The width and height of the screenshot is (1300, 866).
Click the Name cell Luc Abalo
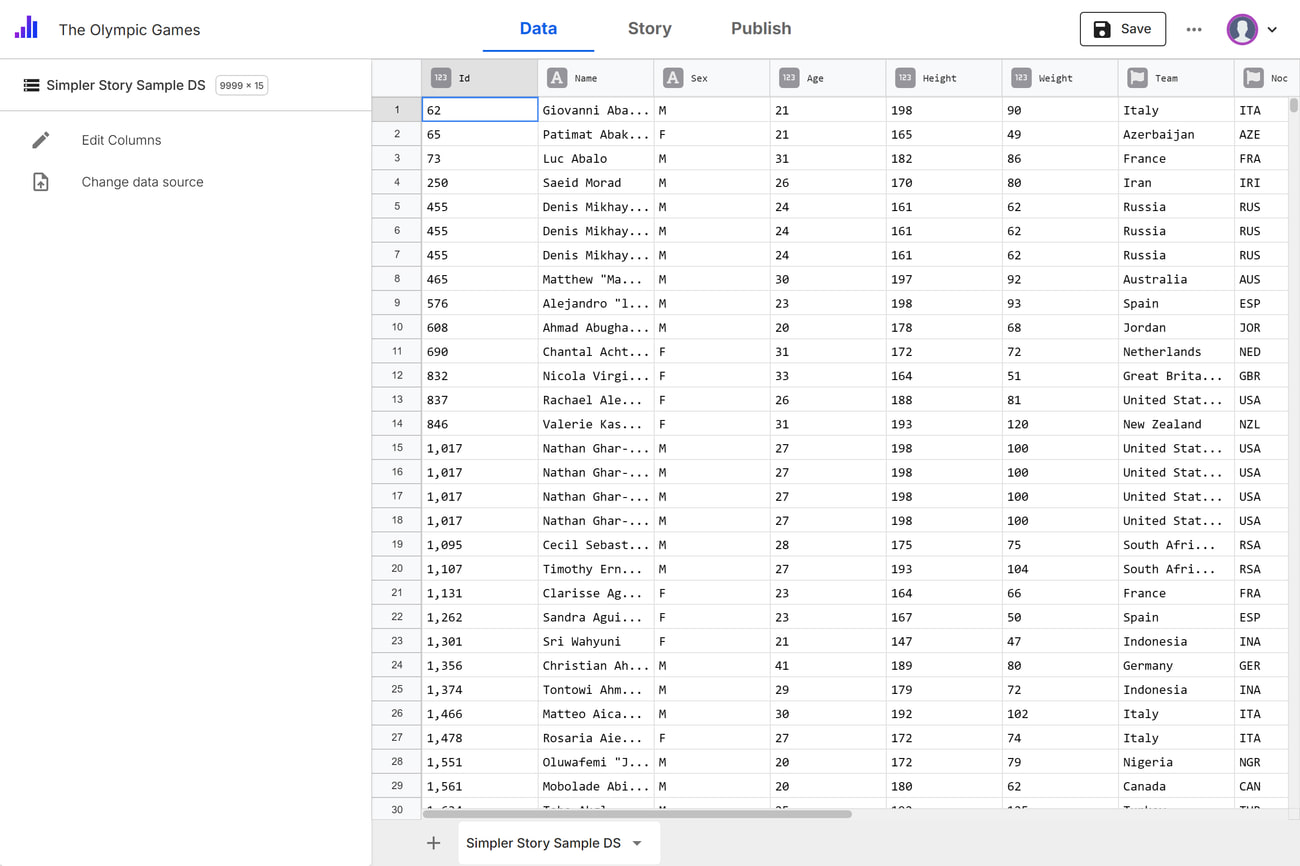point(596,158)
